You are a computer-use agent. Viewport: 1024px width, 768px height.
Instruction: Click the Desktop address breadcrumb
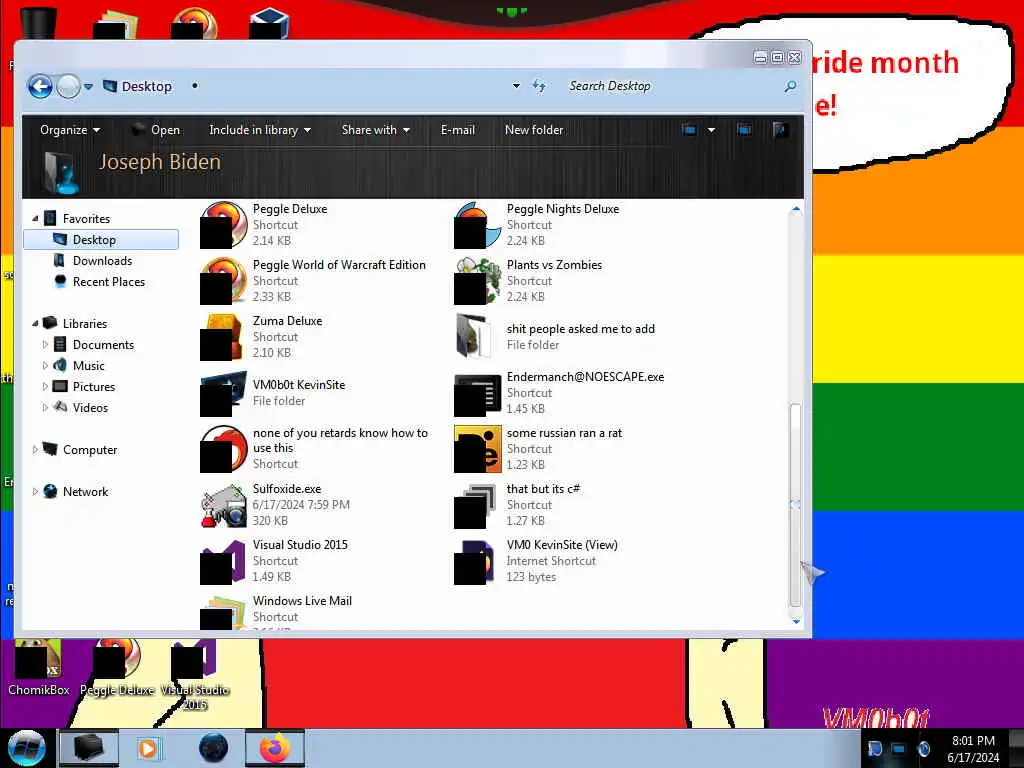point(146,86)
